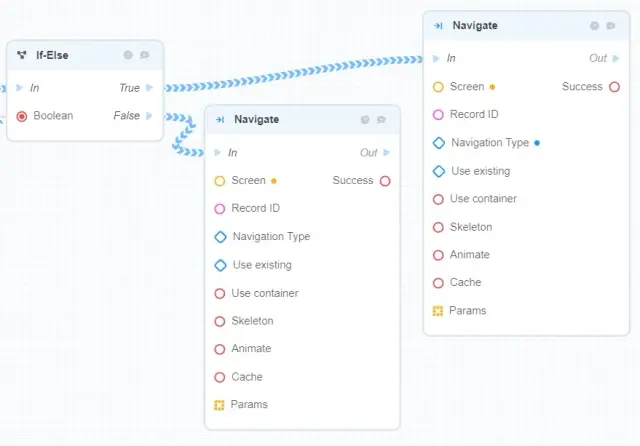Click True output arrow on If-Else node
Screen dimensions: 640x446
[x=150, y=88]
